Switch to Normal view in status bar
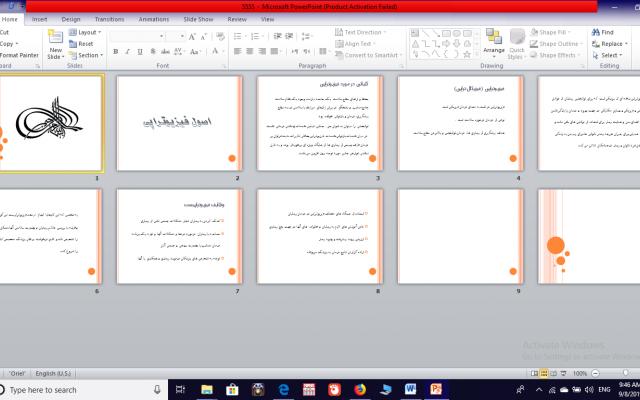The width and height of the screenshot is (640, 400). pyautogui.click(x=534, y=373)
